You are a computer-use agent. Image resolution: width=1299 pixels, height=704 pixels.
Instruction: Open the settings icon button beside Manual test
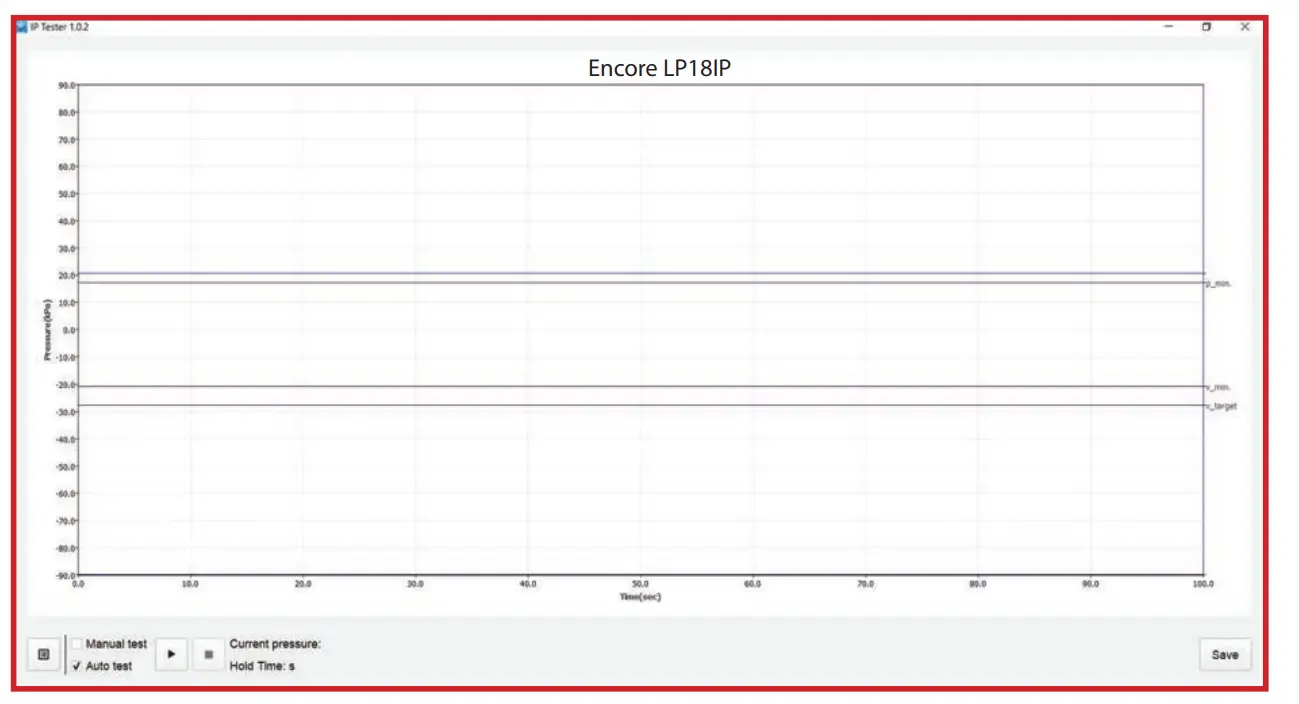click(43, 654)
